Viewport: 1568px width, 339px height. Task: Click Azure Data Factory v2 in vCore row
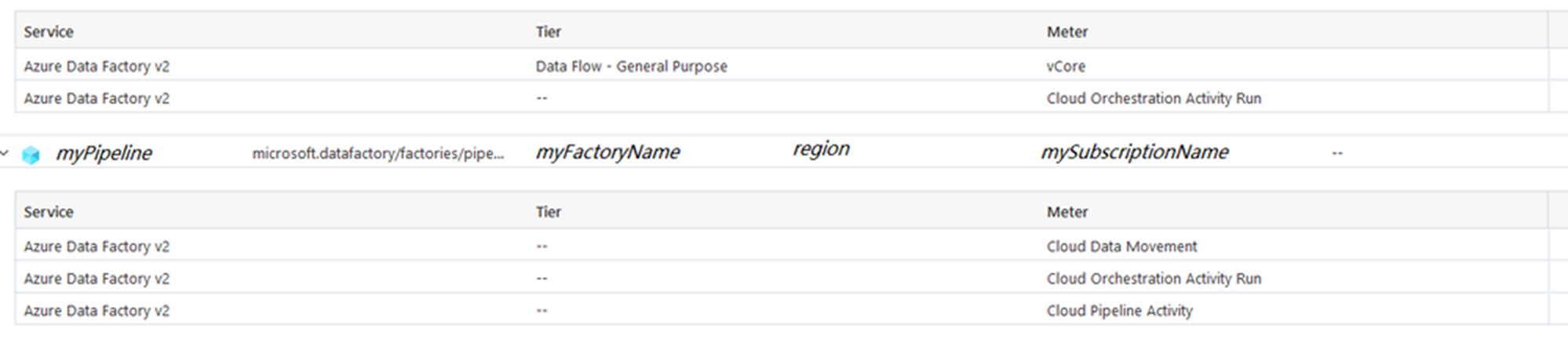point(97,67)
